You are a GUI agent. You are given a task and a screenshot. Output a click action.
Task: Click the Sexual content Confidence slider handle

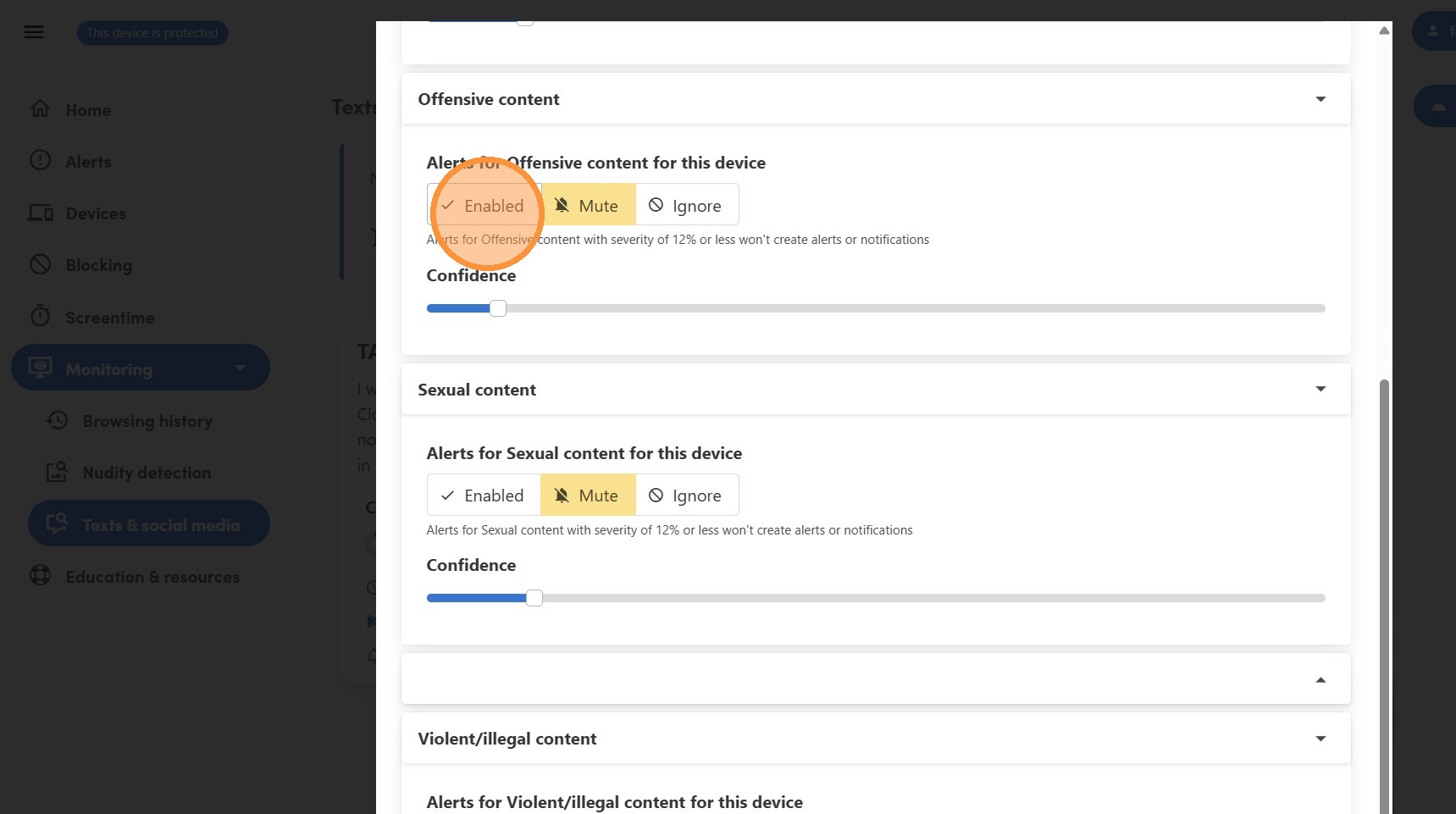click(534, 598)
